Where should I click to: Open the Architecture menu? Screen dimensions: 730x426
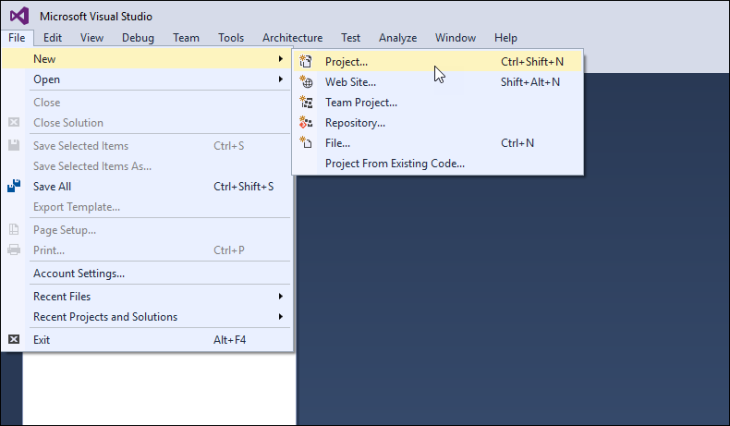tap(292, 38)
